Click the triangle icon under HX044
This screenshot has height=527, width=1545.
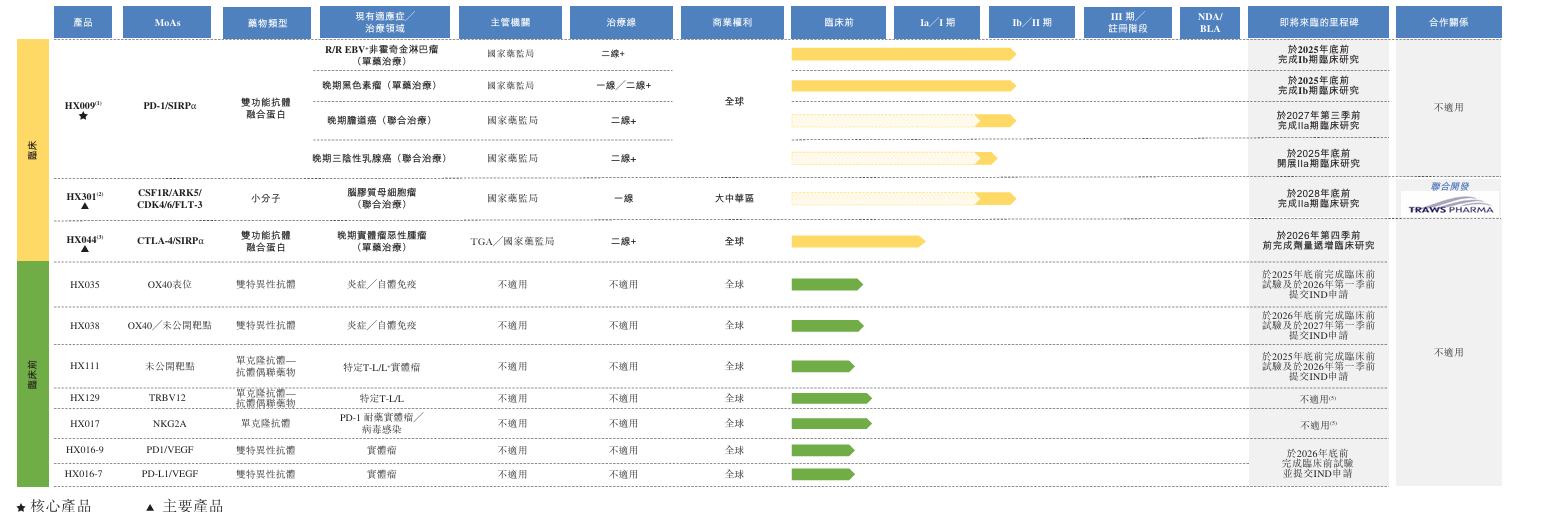click(x=84, y=249)
